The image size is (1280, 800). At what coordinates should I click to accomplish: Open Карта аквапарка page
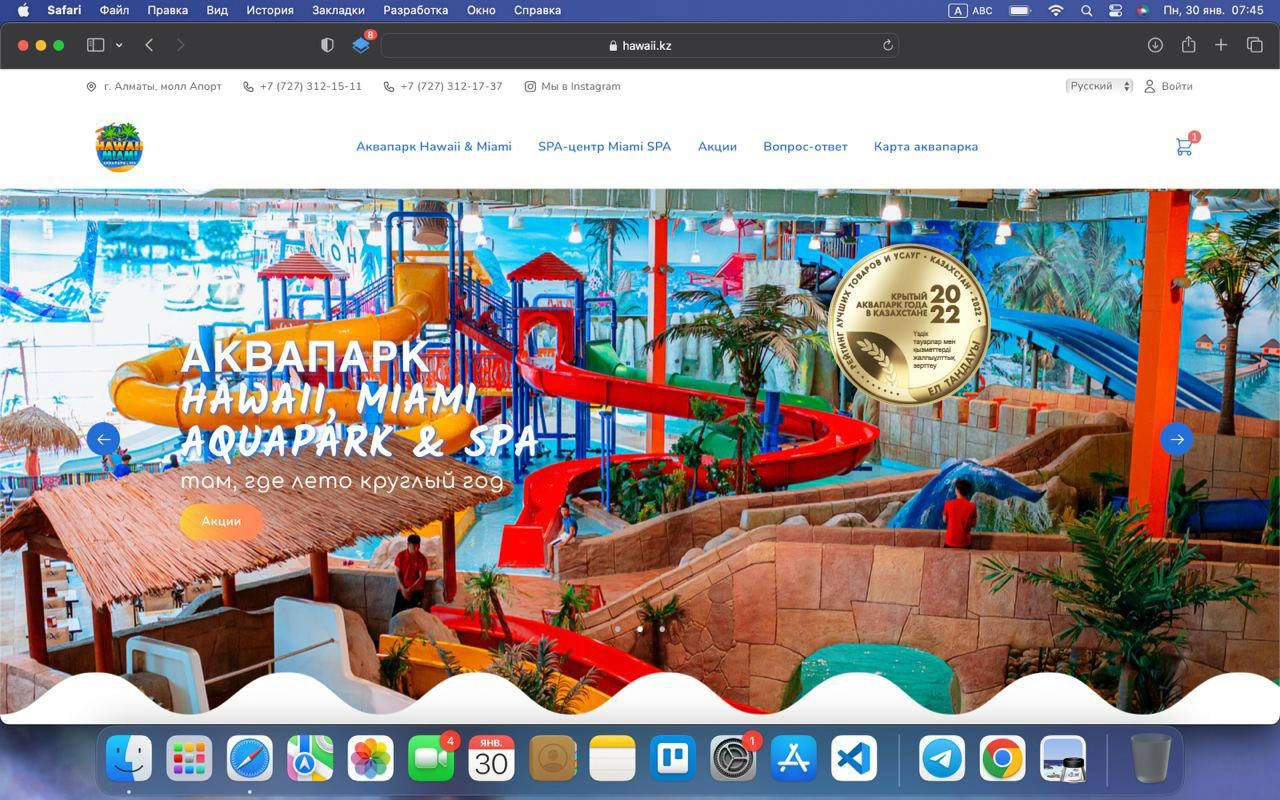coord(926,146)
